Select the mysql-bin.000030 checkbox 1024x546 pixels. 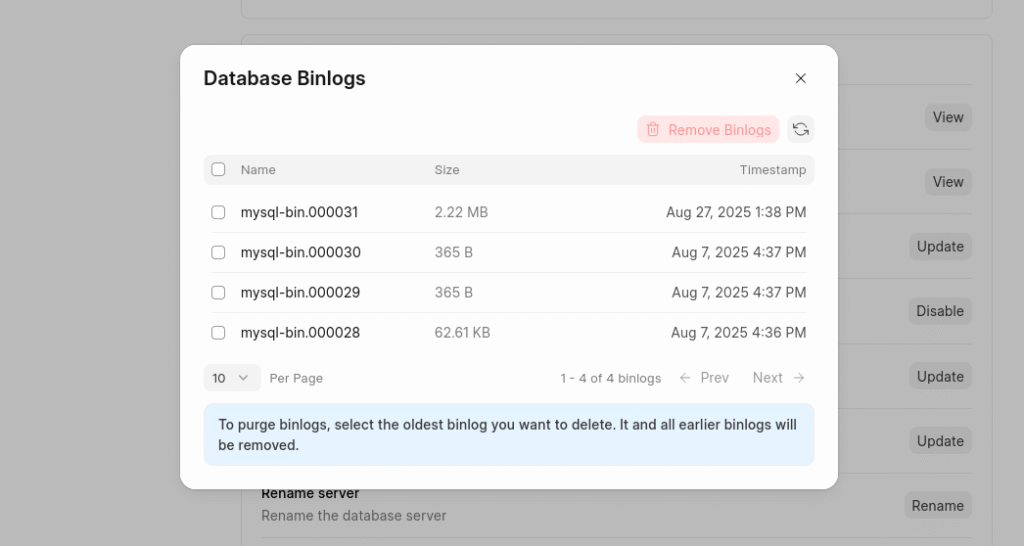(x=218, y=252)
